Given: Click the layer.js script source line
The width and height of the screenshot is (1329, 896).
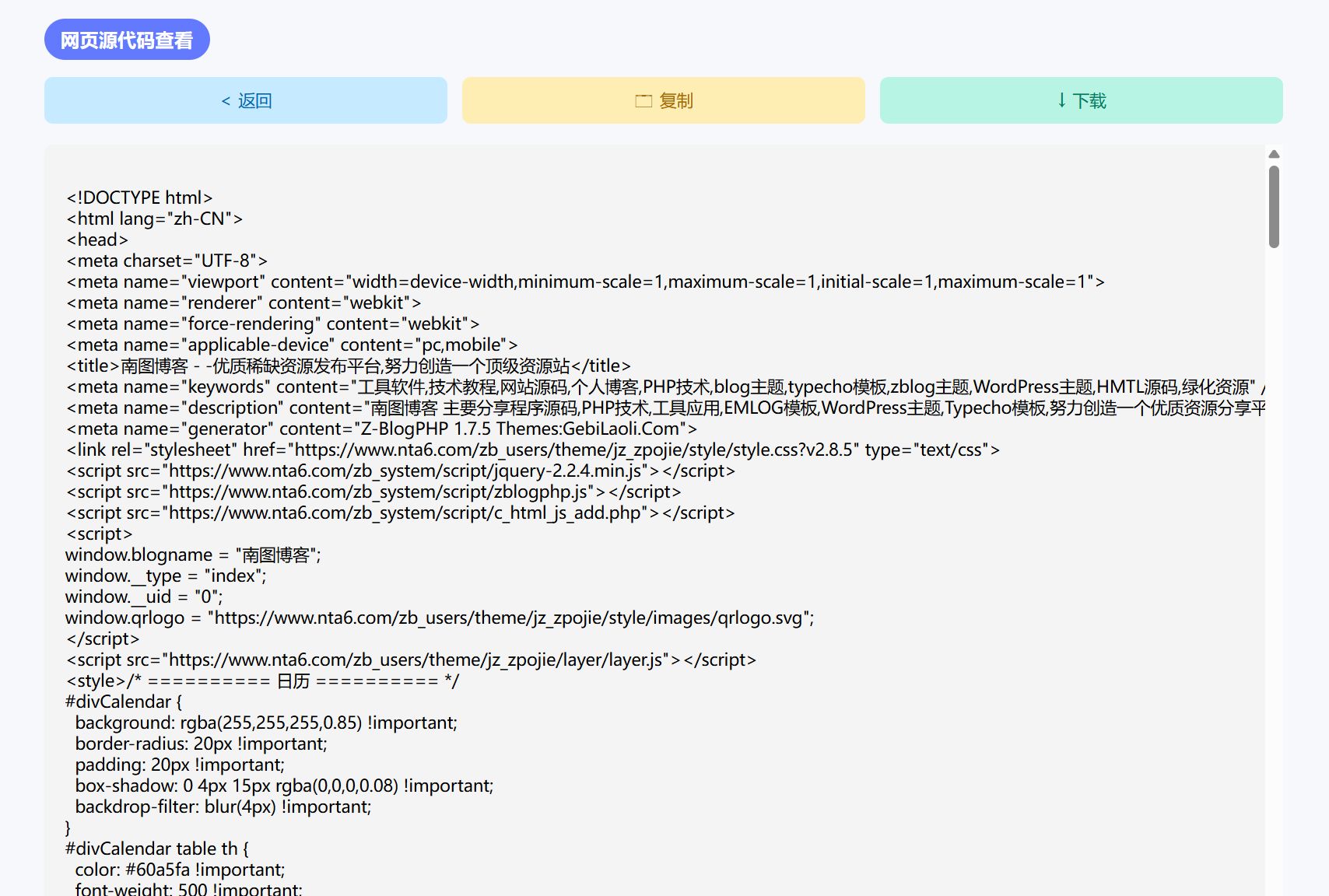Looking at the screenshot, I should [411, 660].
